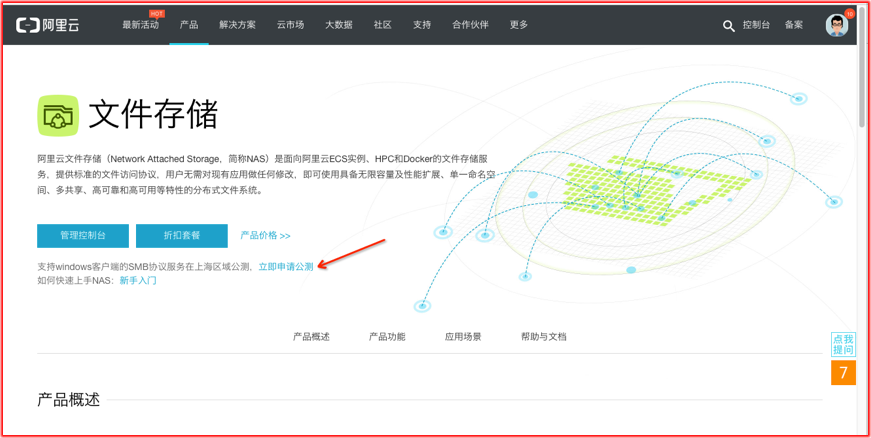Click the green file storage product icon
This screenshot has width=871, height=438.
pos(58,115)
